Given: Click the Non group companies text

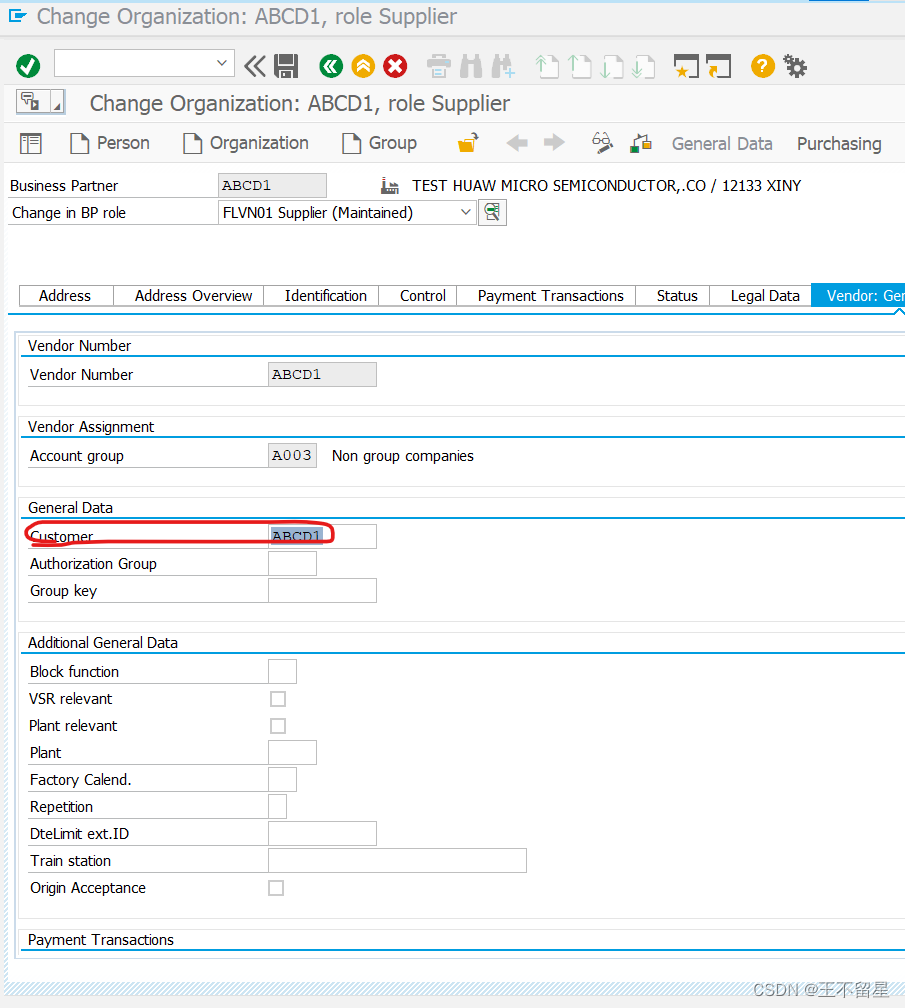Looking at the screenshot, I should click(x=402, y=456).
